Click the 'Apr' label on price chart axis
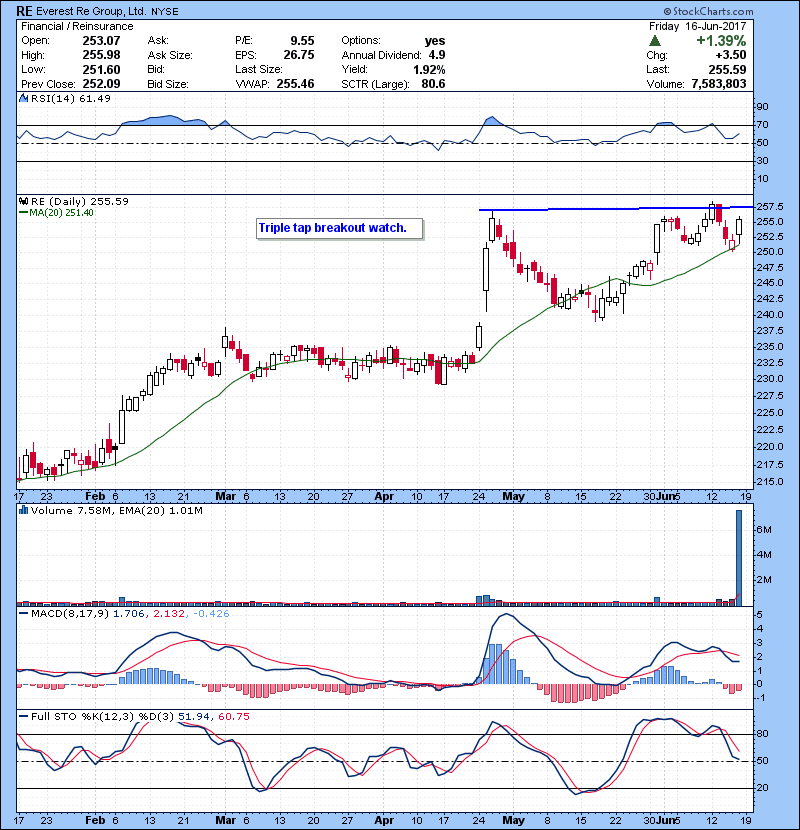 pos(384,497)
